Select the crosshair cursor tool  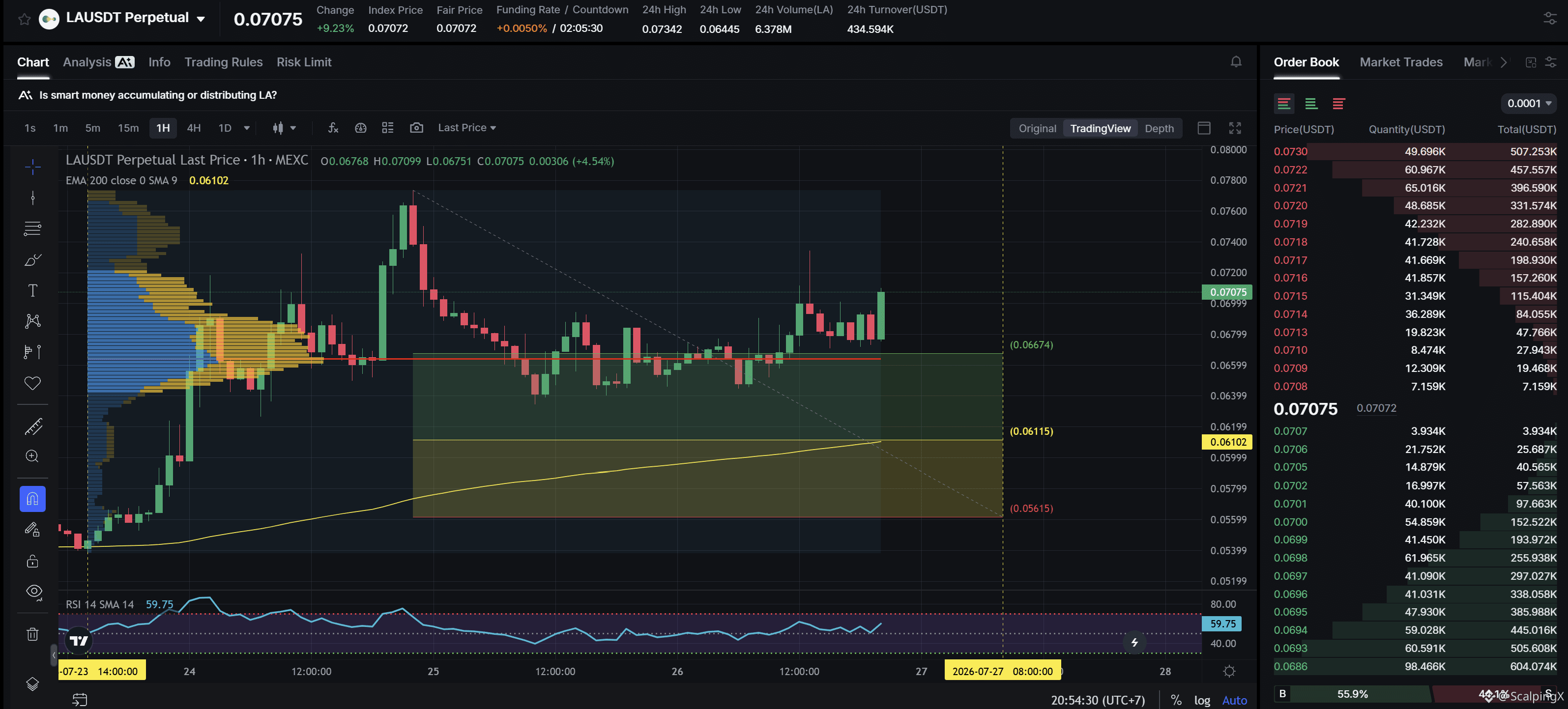click(x=33, y=166)
